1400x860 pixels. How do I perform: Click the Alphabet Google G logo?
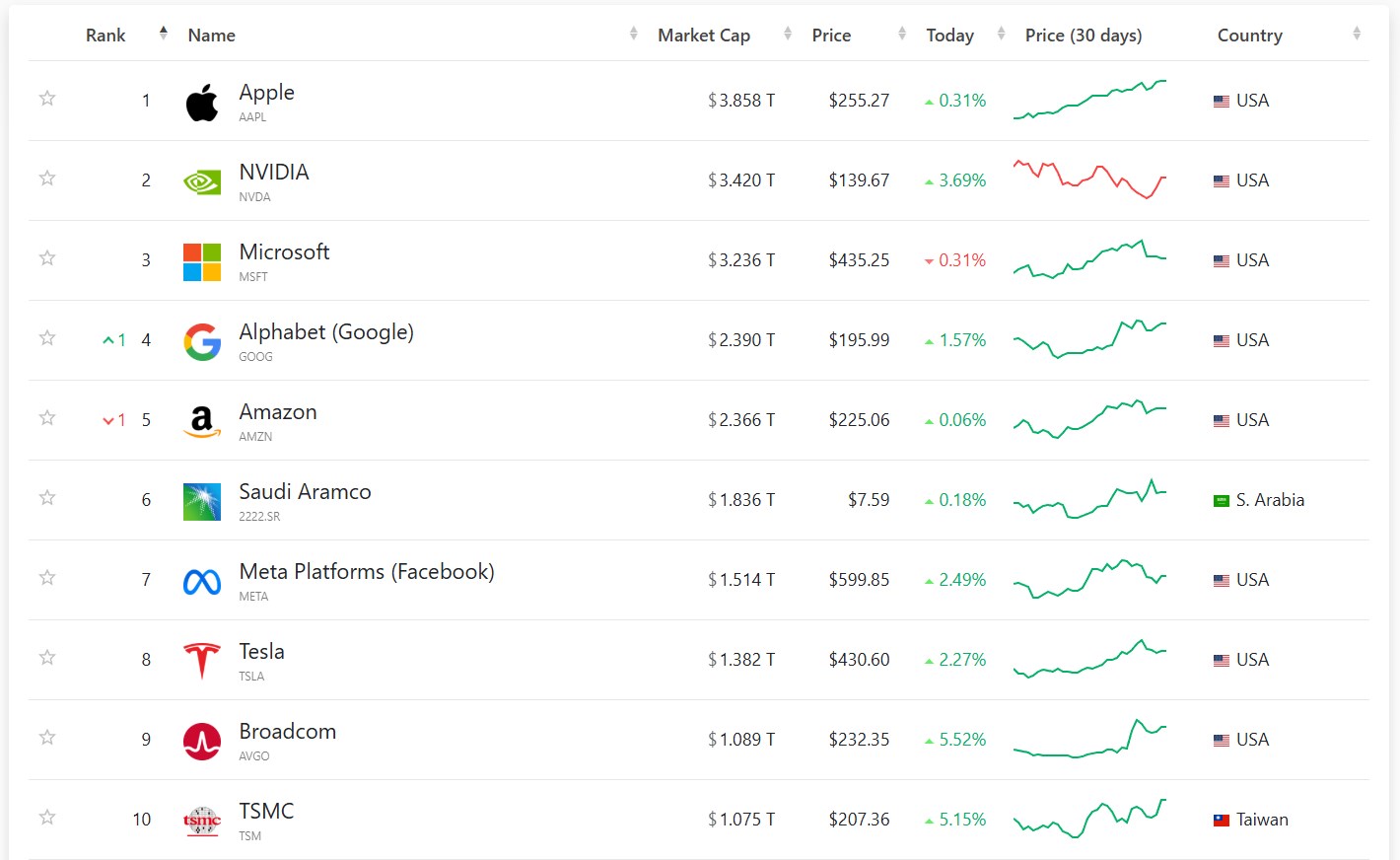[x=202, y=341]
